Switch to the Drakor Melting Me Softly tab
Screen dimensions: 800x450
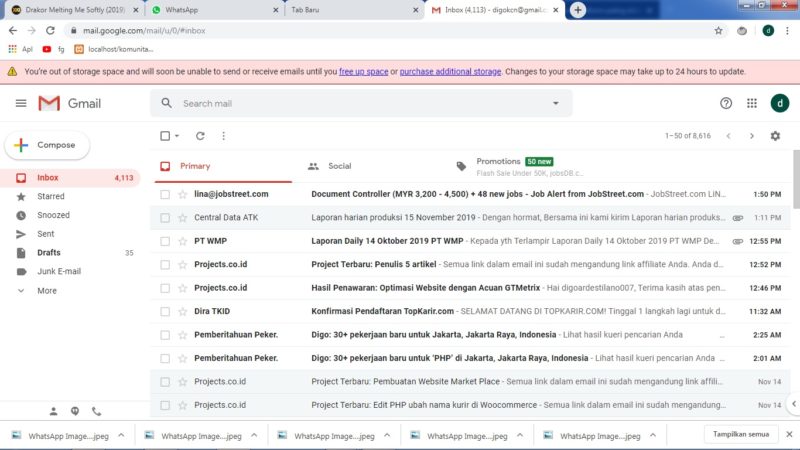pos(74,10)
